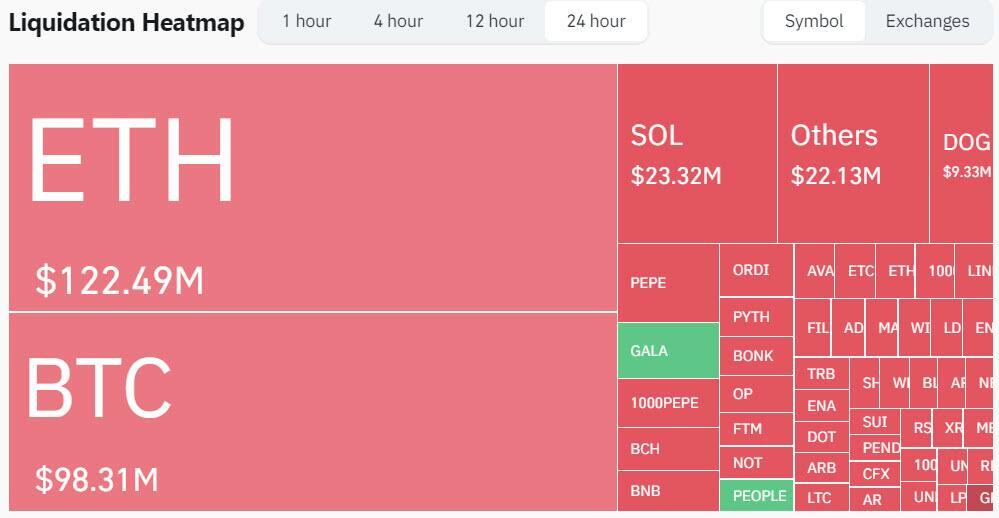Switch to 4 hour timeframe
The width and height of the screenshot is (999, 518).
[x=398, y=21]
